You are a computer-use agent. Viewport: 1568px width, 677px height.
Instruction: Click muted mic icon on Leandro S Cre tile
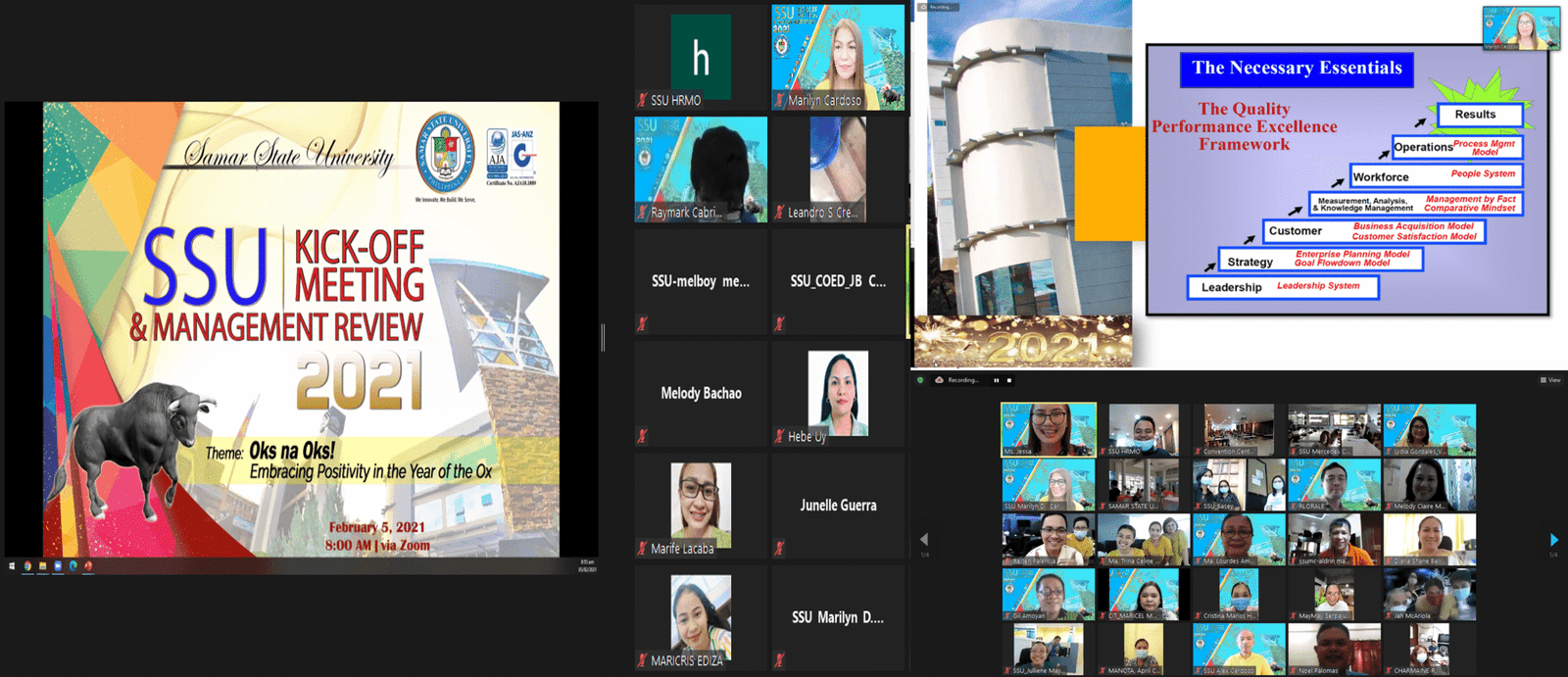pyautogui.click(x=780, y=212)
